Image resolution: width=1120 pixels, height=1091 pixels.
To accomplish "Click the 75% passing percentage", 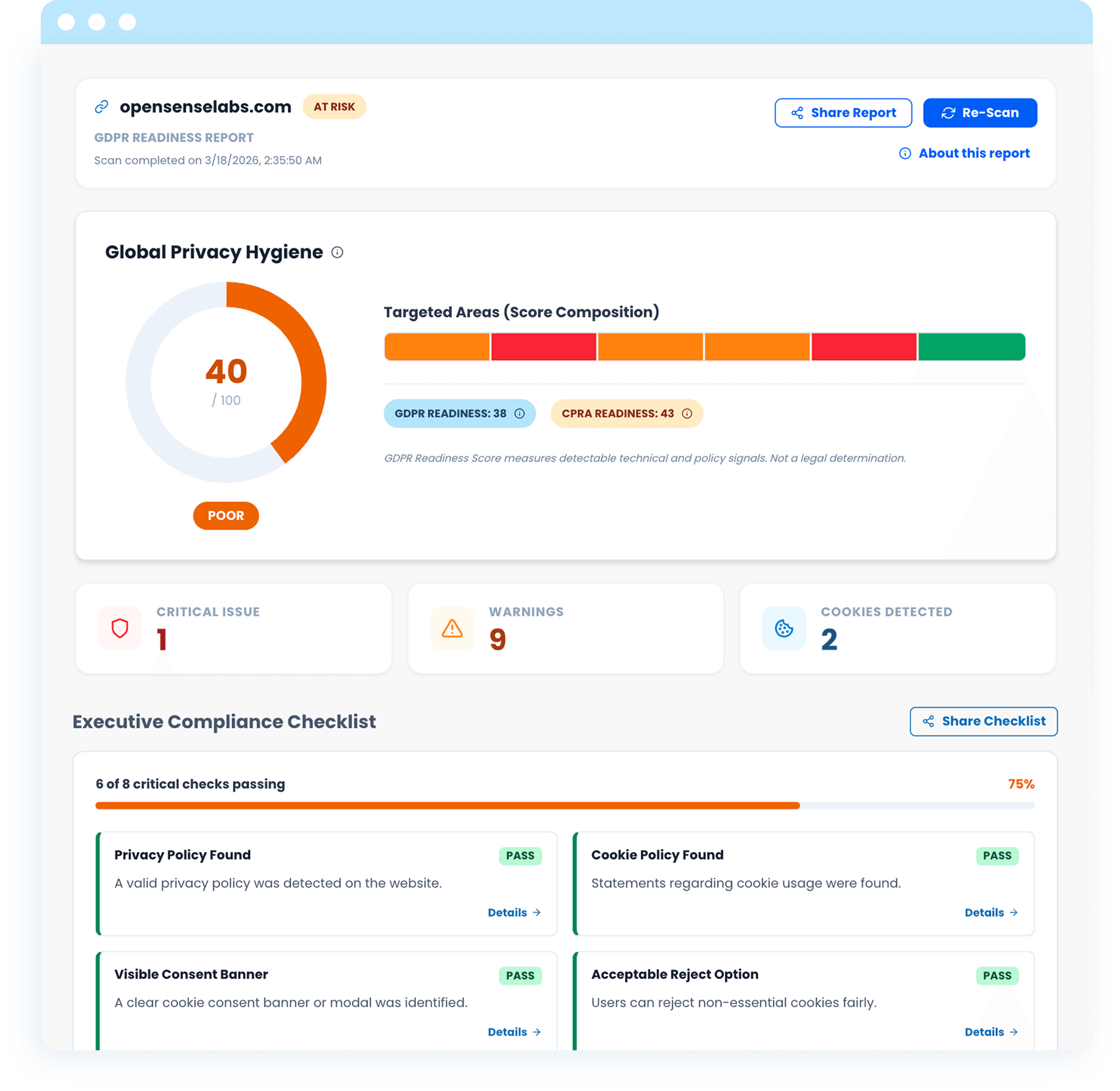I will 1021,784.
